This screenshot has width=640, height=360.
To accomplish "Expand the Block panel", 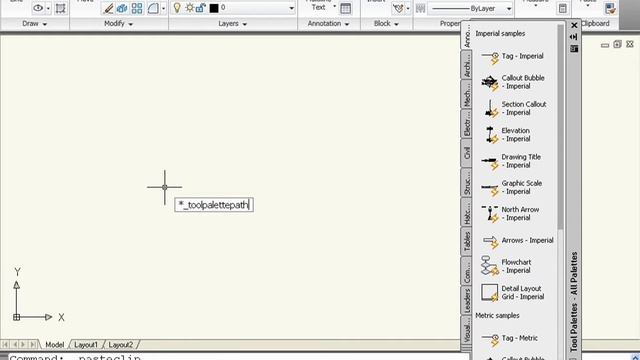I will click(x=386, y=24).
